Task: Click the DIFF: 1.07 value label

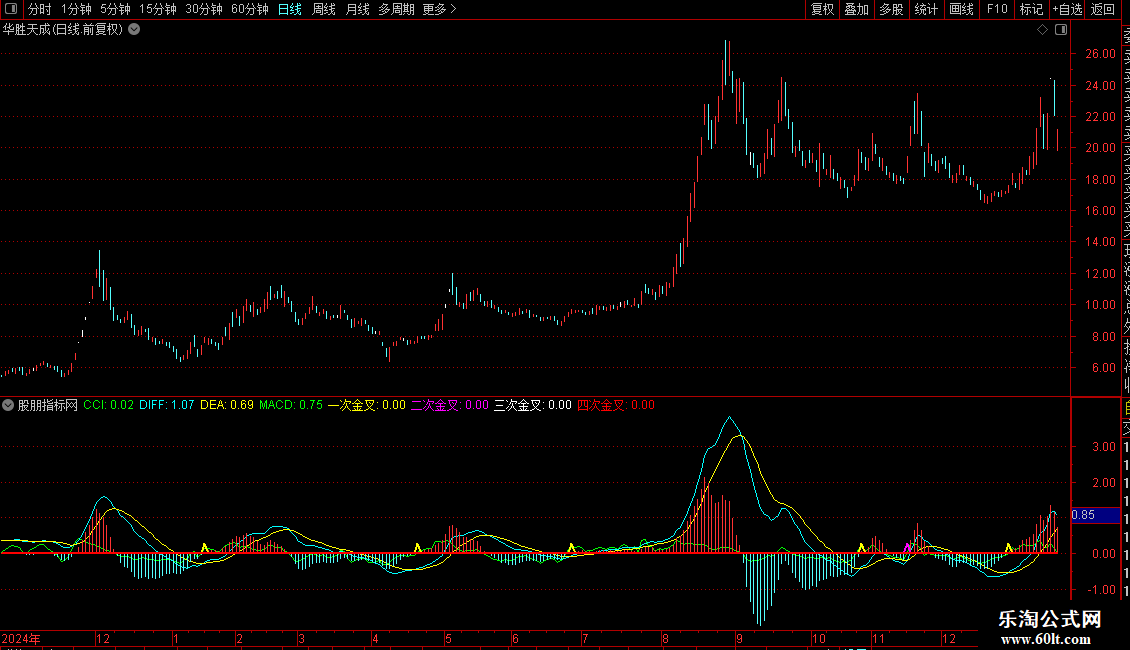Action: click(x=166, y=405)
